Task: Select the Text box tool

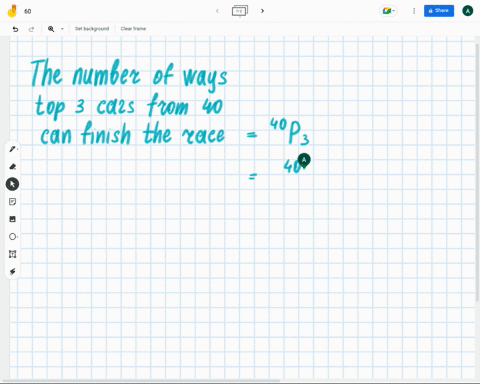Action: pos(13,254)
